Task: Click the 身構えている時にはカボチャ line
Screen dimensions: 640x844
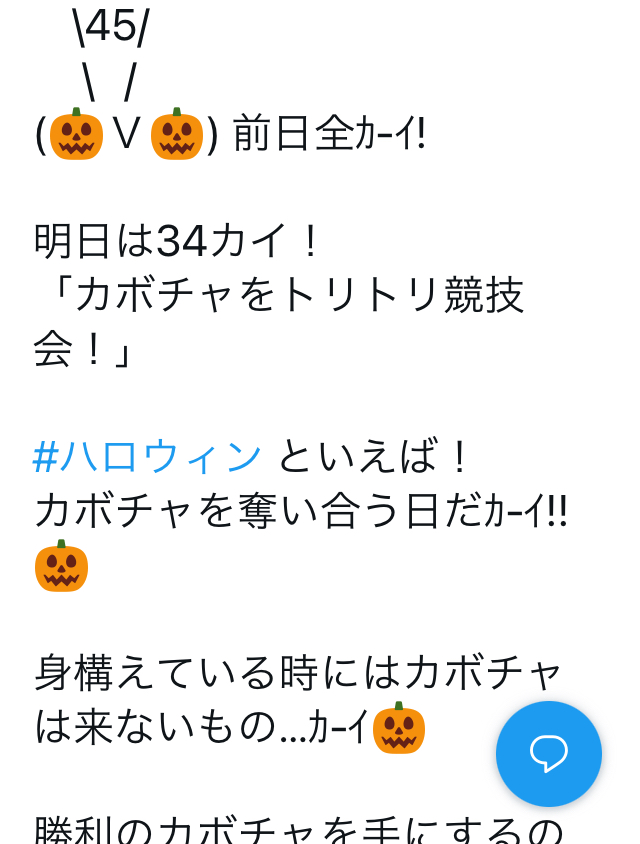Action: point(298,673)
